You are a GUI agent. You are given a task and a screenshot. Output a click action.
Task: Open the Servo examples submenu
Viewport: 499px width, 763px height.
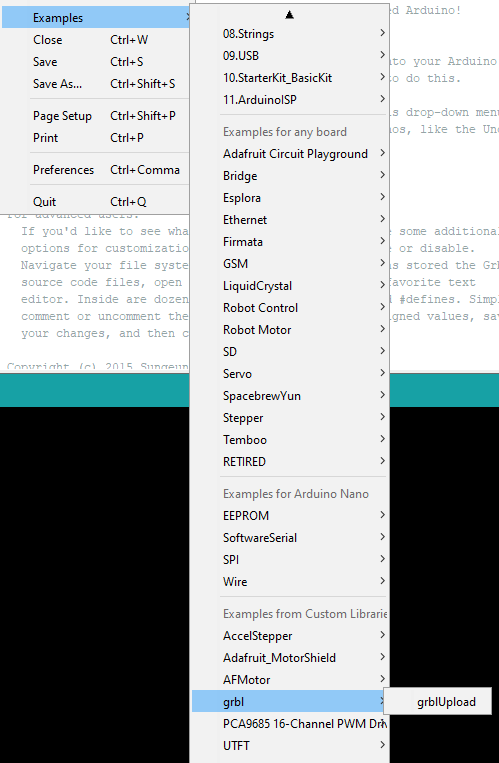tap(290, 374)
